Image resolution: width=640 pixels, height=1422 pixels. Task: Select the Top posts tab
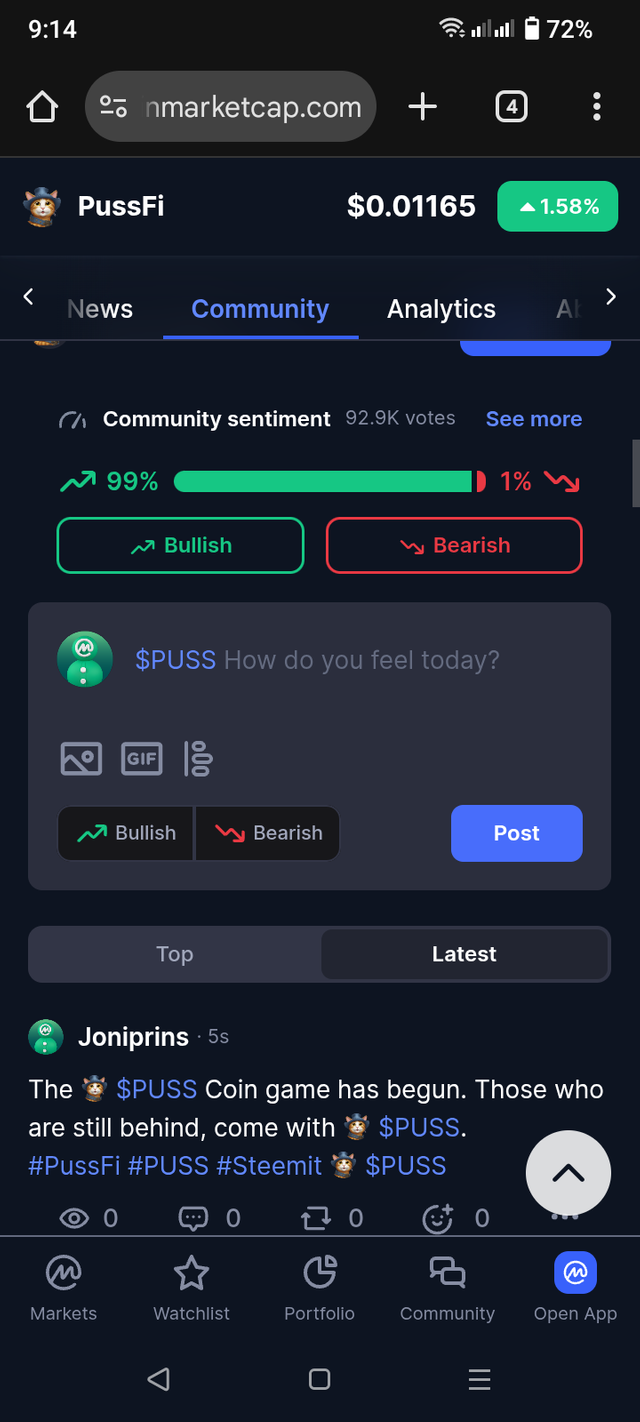click(x=175, y=954)
